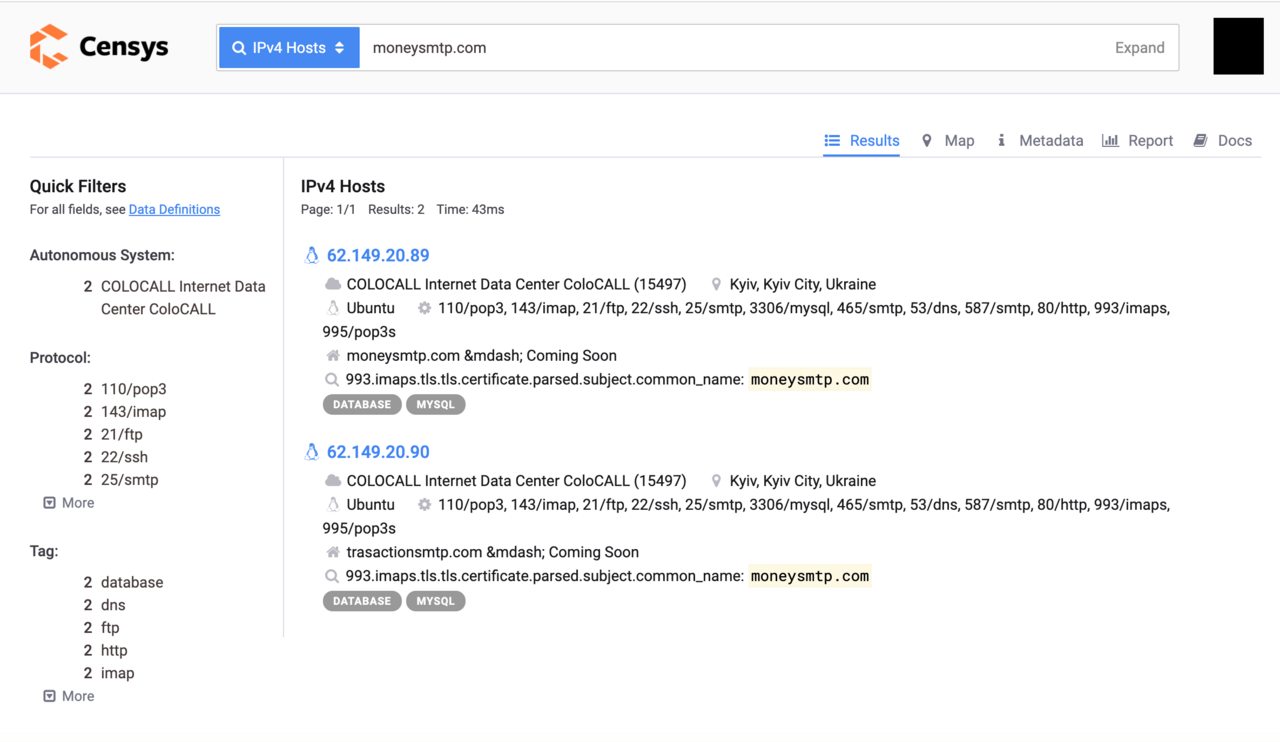
Task: Click the location pin in the 62.149.20.90 result
Action: point(716,481)
